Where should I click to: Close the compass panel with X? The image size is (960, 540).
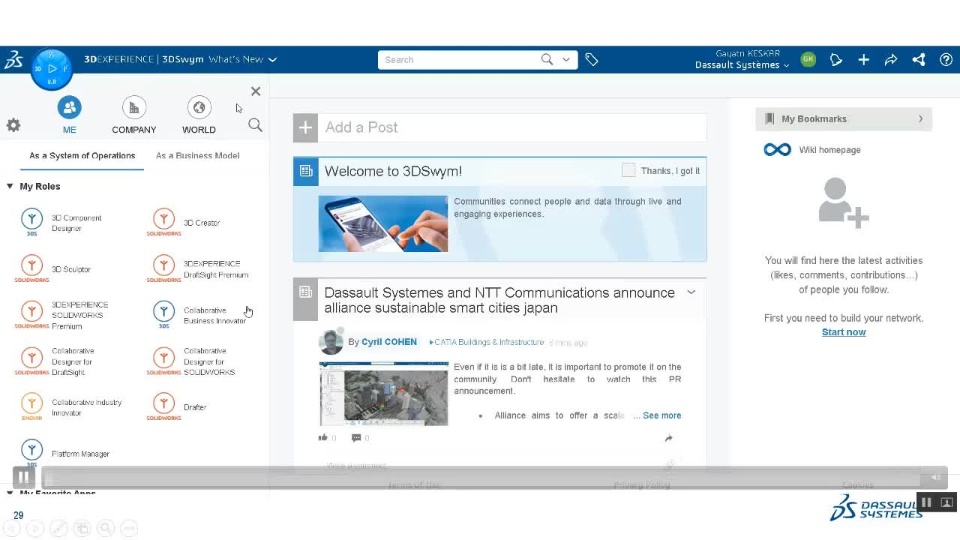tap(256, 91)
